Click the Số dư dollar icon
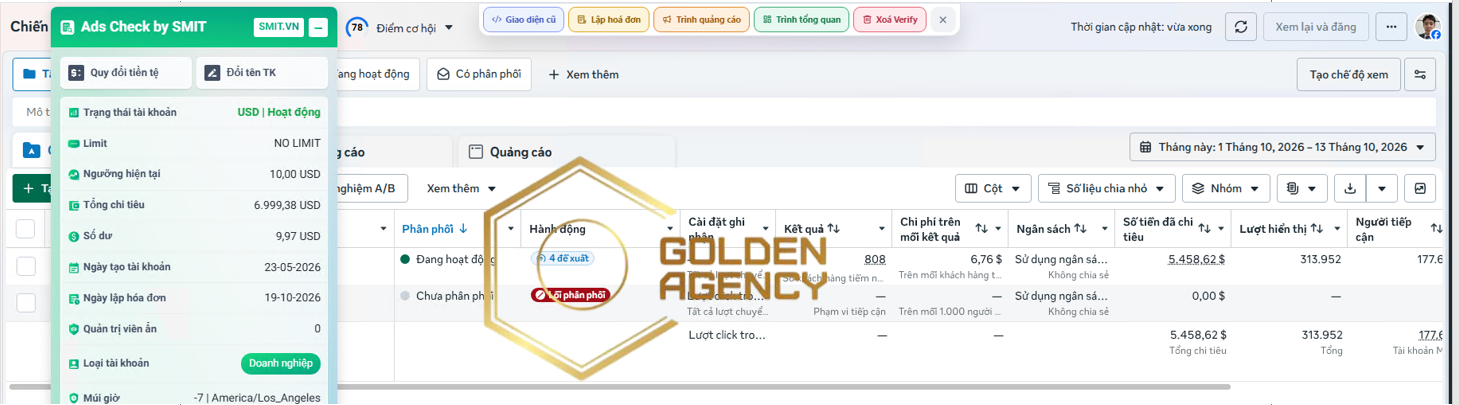Viewport: 1459px width, 405px height. (x=74, y=236)
